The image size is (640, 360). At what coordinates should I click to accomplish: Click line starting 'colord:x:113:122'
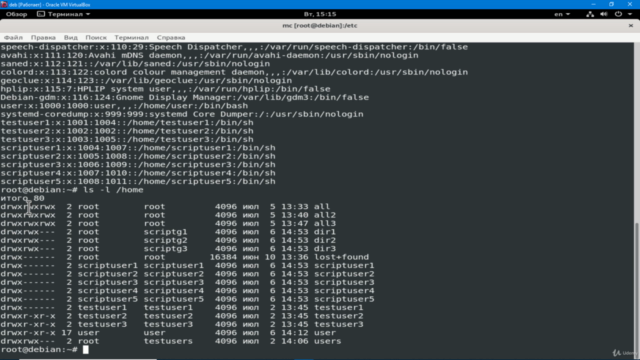pos(234,72)
